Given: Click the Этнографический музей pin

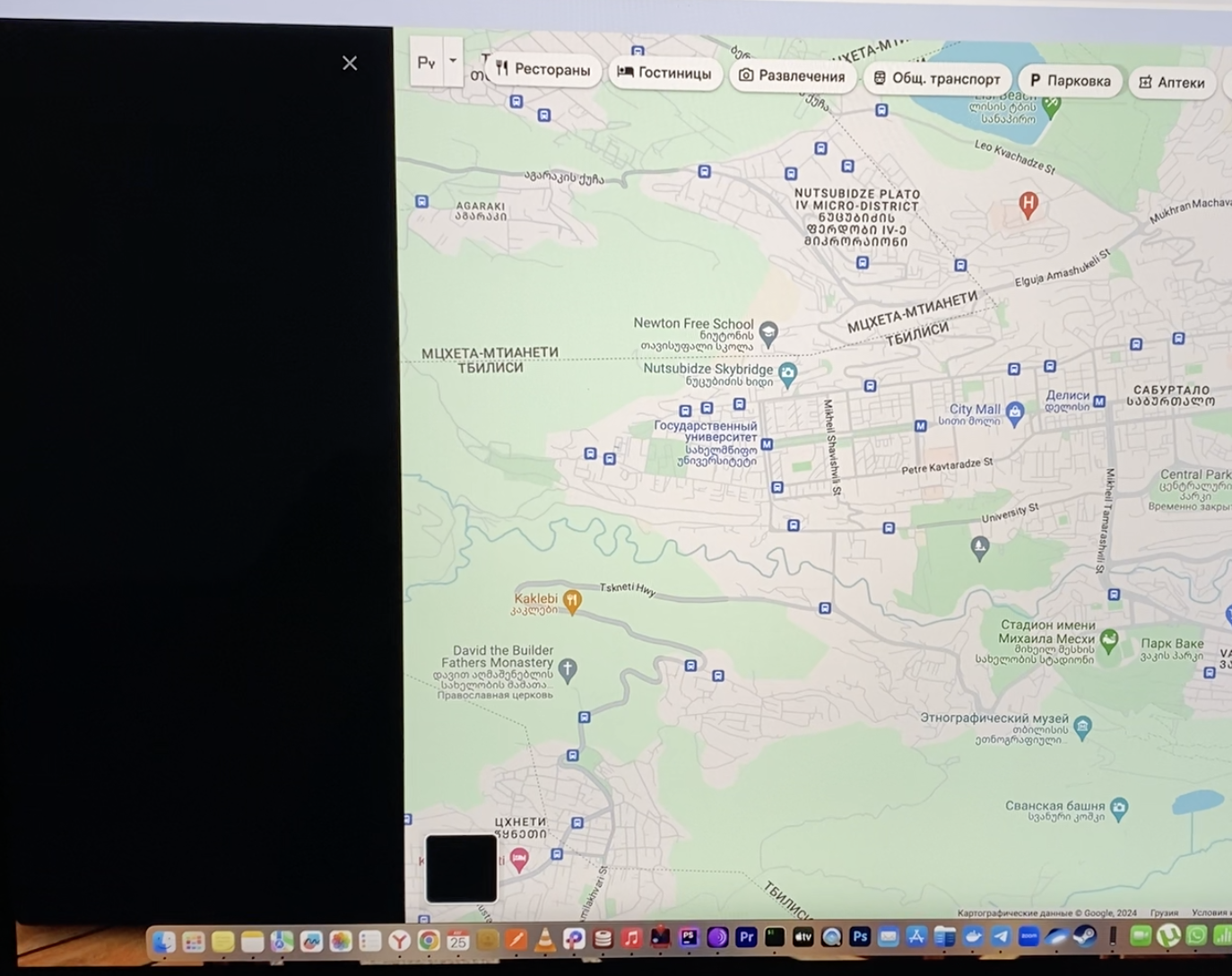Looking at the screenshot, I should point(1082,727).
